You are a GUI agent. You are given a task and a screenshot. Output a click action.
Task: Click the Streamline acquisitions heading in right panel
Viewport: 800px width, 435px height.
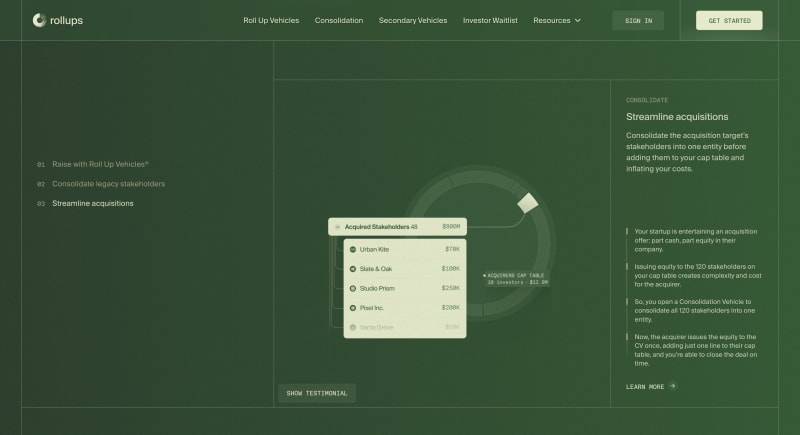click(677, 117)
